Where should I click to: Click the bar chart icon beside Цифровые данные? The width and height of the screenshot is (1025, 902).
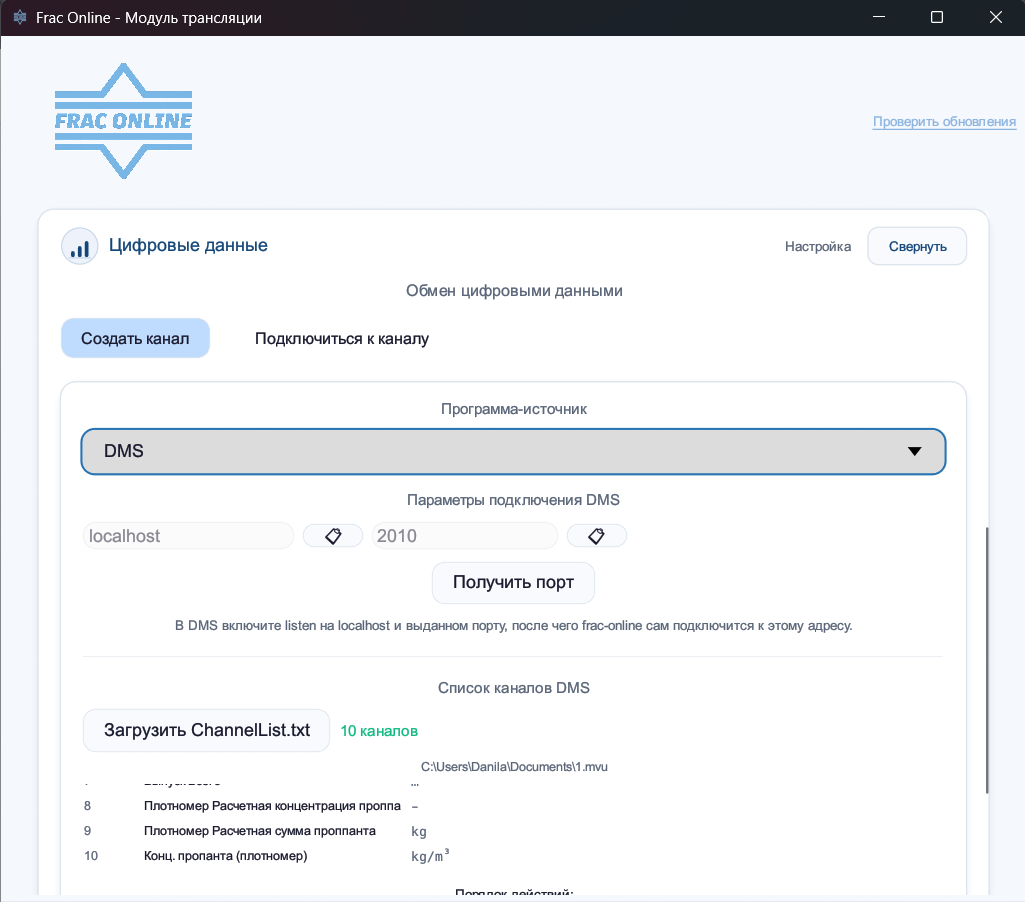tap(79, 246)
